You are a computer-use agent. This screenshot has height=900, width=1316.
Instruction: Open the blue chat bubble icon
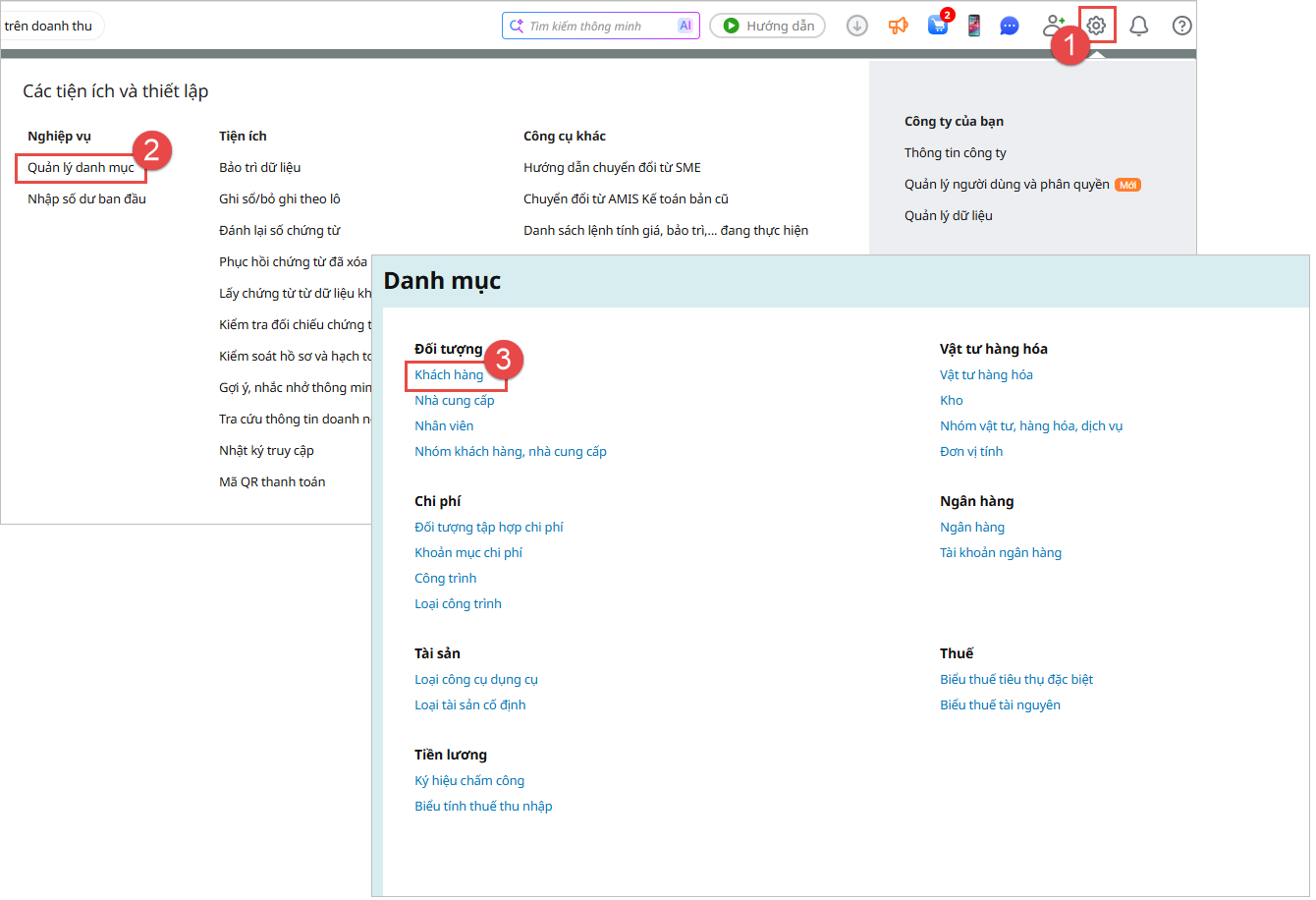1010,27
